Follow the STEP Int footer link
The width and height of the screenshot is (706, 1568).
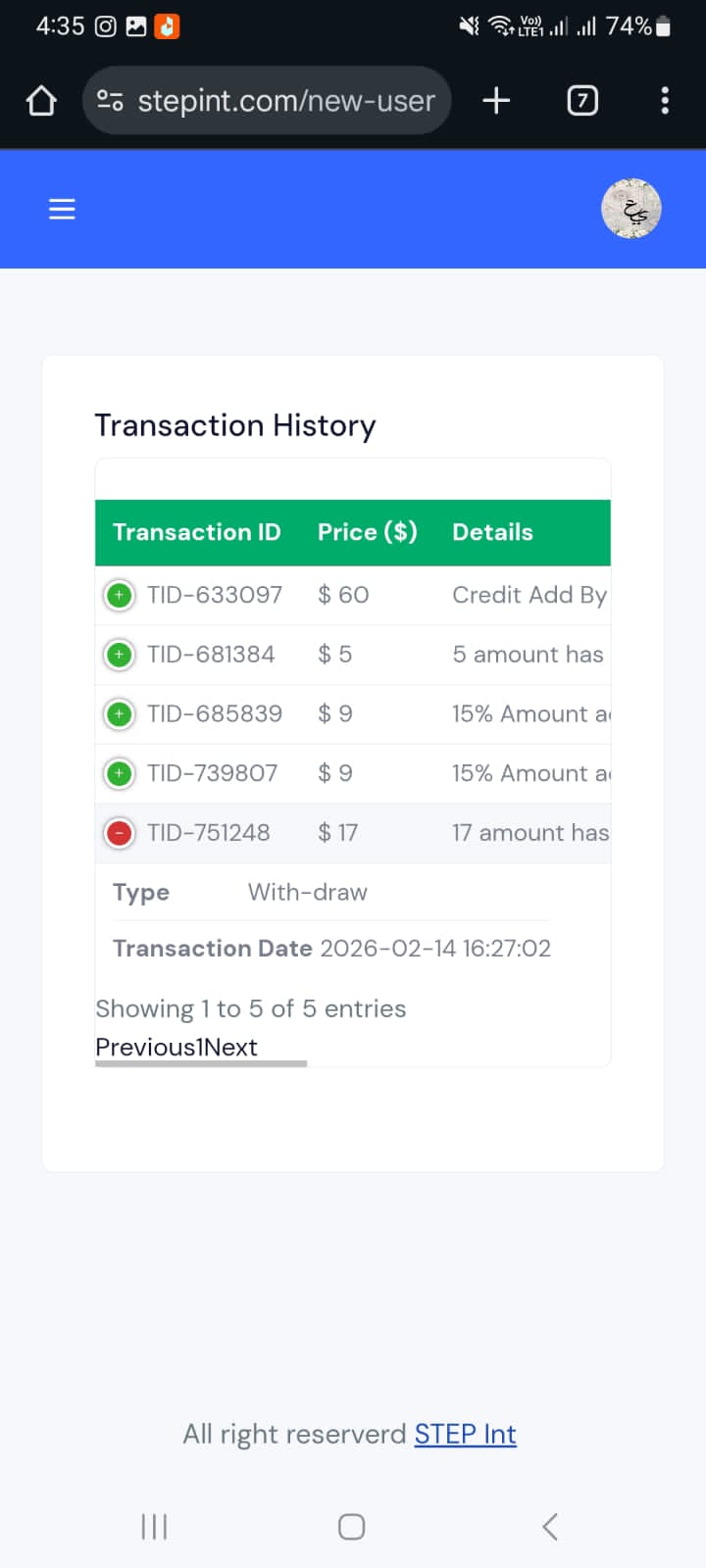tap(465, 1434)
